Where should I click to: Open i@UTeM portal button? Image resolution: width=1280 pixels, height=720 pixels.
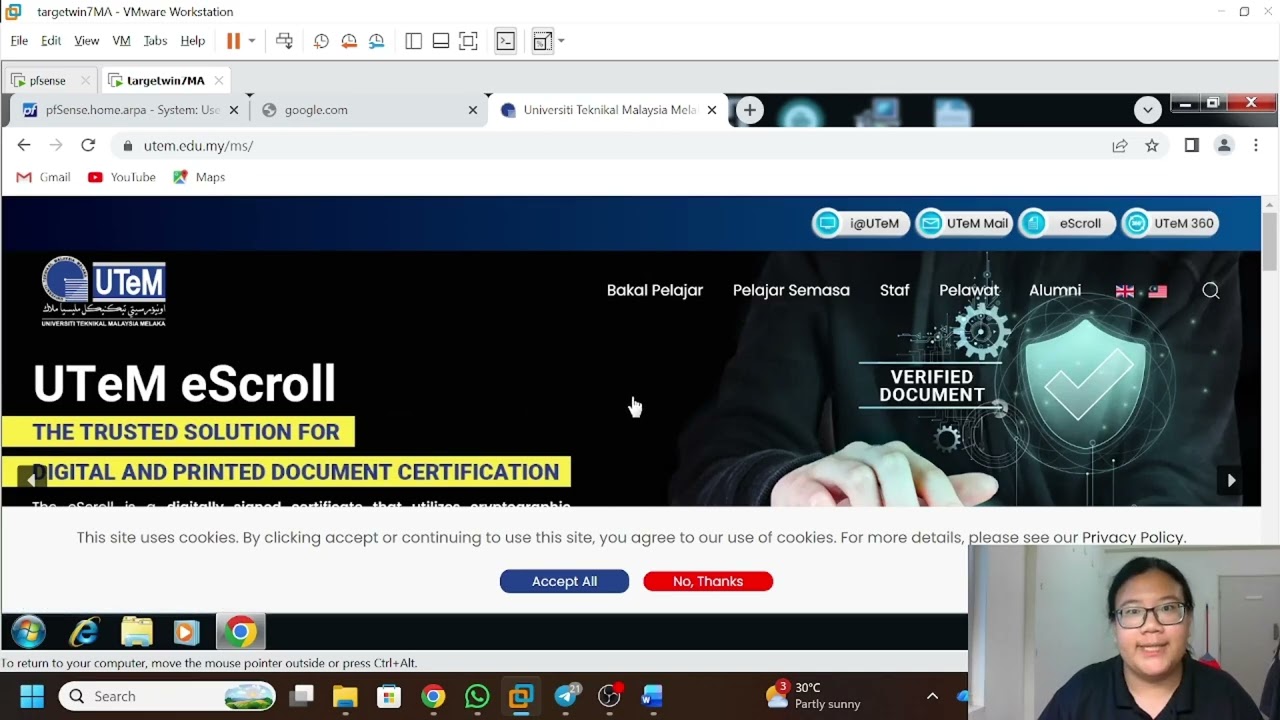click(860, 223)
